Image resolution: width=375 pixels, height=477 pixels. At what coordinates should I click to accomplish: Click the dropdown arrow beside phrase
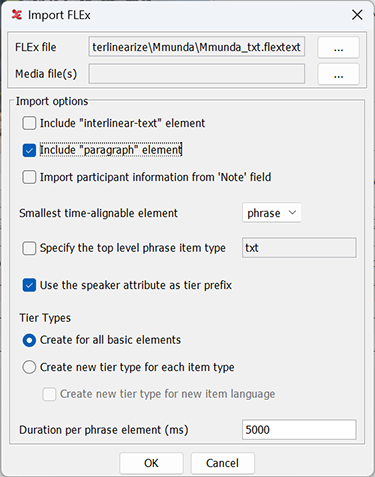pos(292,213)
